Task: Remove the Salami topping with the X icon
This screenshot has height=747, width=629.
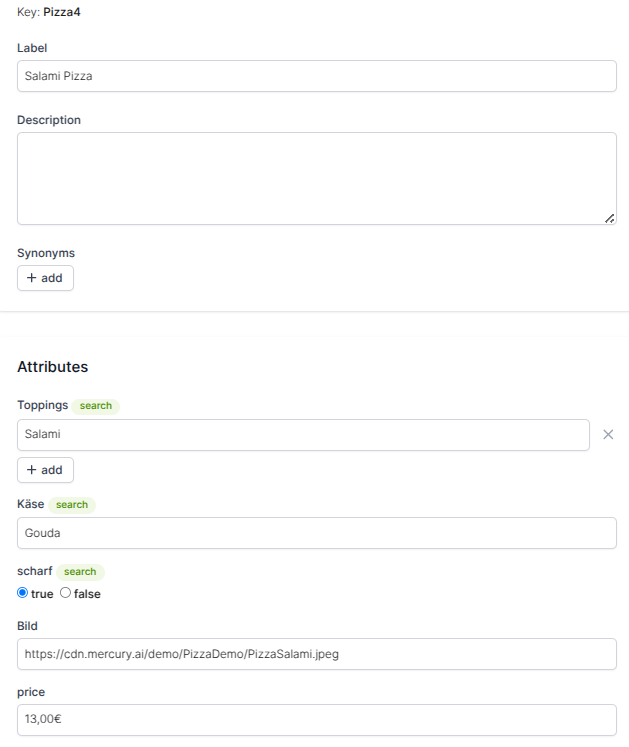Action: [608, 434]
